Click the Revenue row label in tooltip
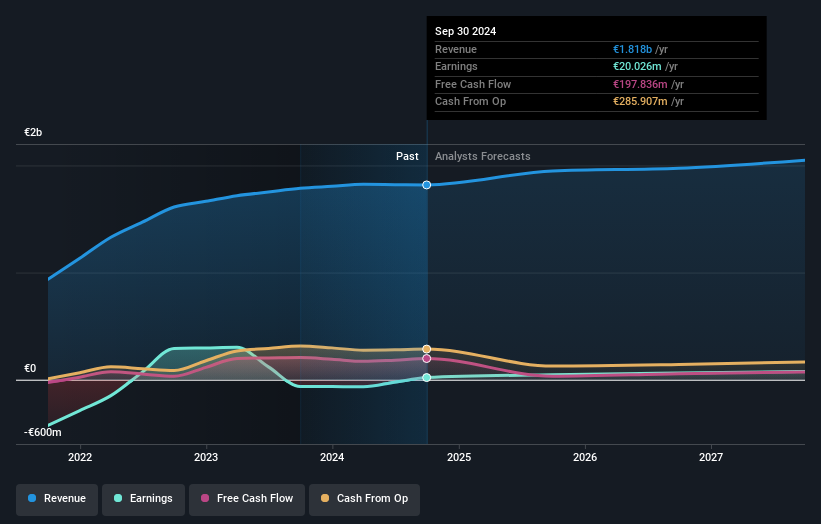The image size is (821, 524). 456,49
